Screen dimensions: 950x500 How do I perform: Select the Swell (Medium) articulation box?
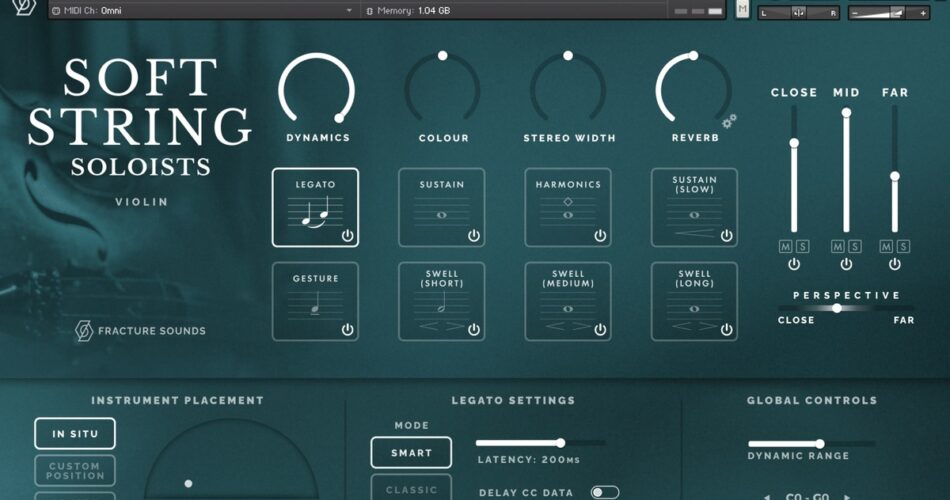click(567, 301)
